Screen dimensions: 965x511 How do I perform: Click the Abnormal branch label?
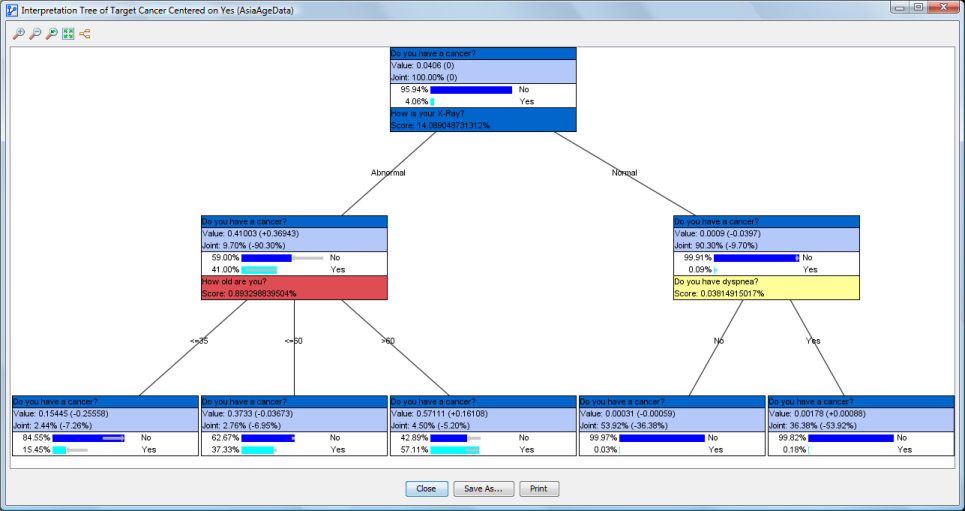tap(388, 172)
